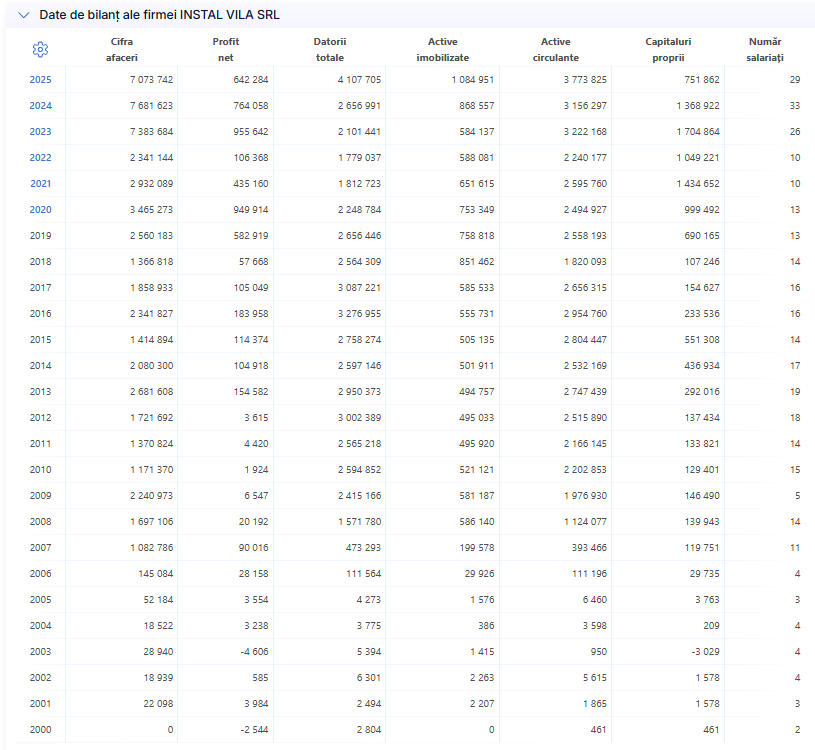Viewport: 815px width, 750px height.
Task: Click equity value 107 246
Action: (702, 261)
